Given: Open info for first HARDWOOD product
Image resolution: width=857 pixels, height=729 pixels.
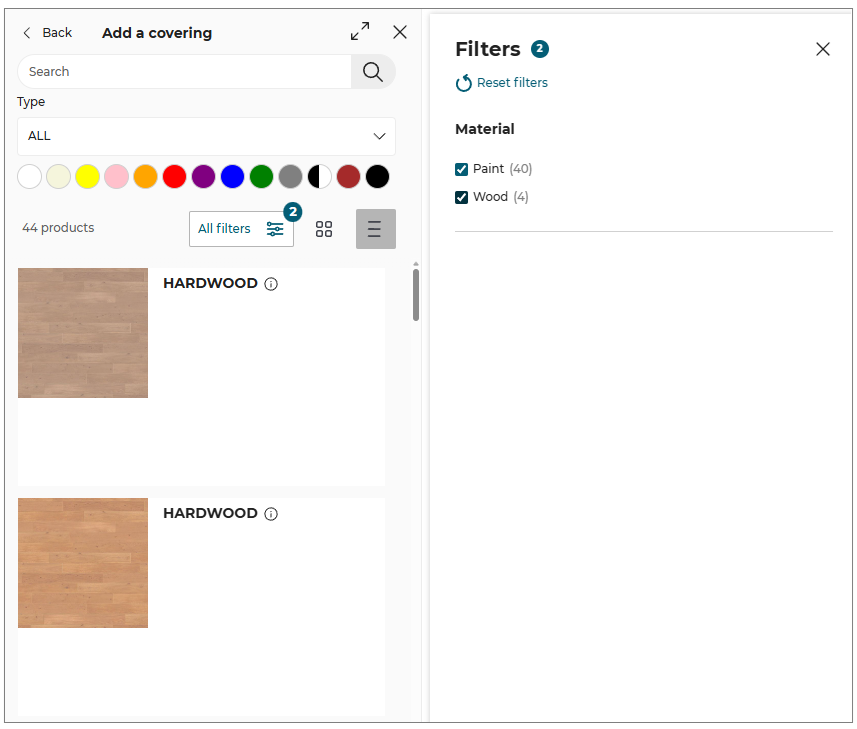Looking at the screenshot, I should coord(271,284).
